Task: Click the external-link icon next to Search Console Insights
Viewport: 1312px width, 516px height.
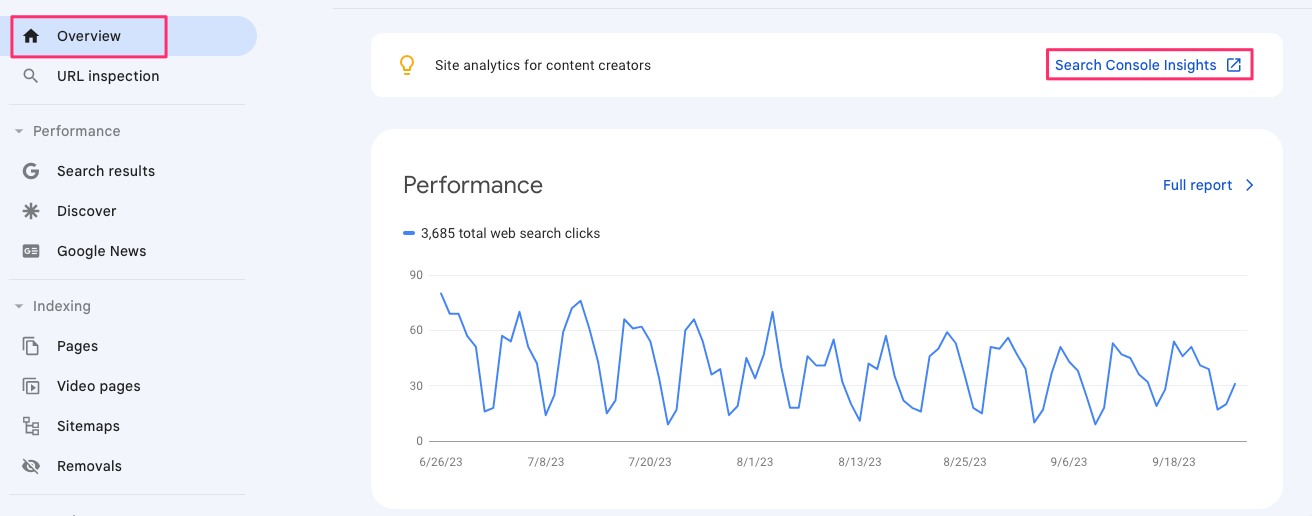Action: (1234, 65)
